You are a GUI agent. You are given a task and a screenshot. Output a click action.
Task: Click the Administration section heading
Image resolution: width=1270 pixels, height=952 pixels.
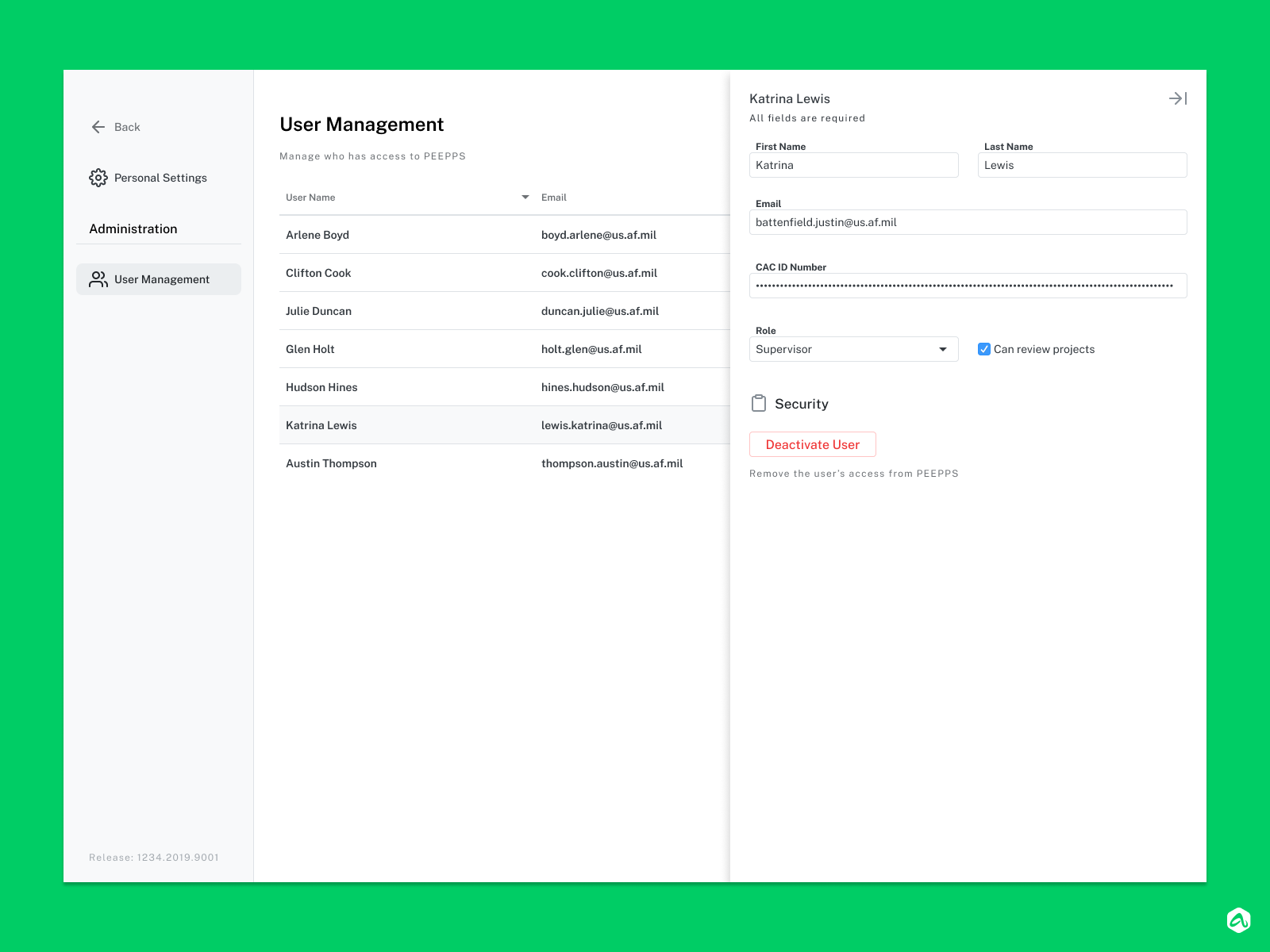point(133,228)
